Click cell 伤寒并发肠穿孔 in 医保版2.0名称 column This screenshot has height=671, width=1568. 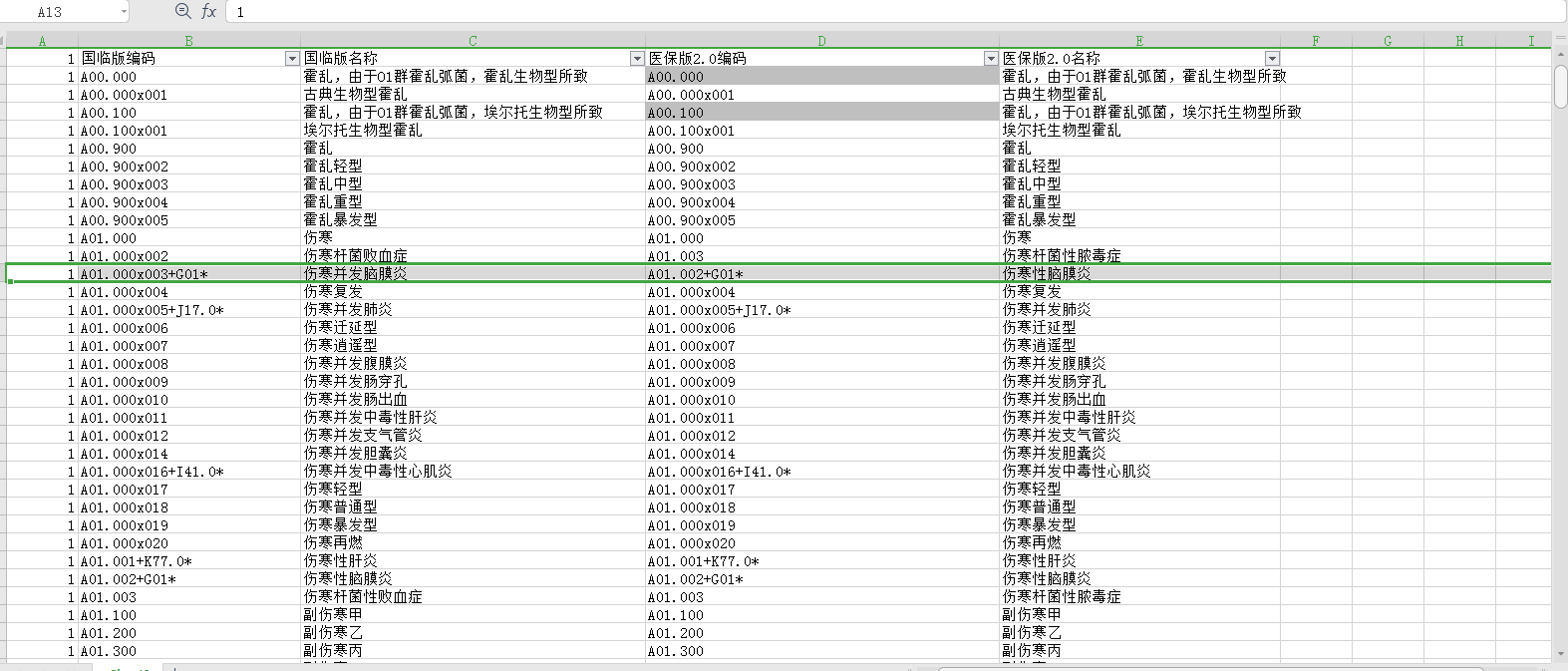1140,382
